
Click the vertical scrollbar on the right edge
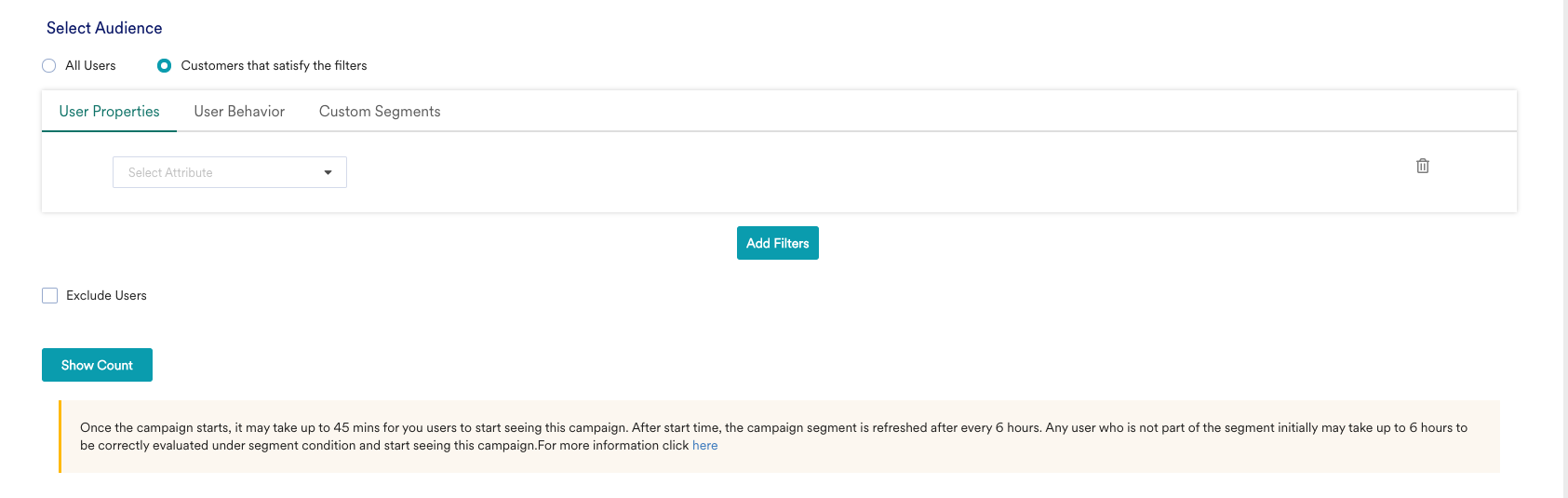tap(1565, 249)
